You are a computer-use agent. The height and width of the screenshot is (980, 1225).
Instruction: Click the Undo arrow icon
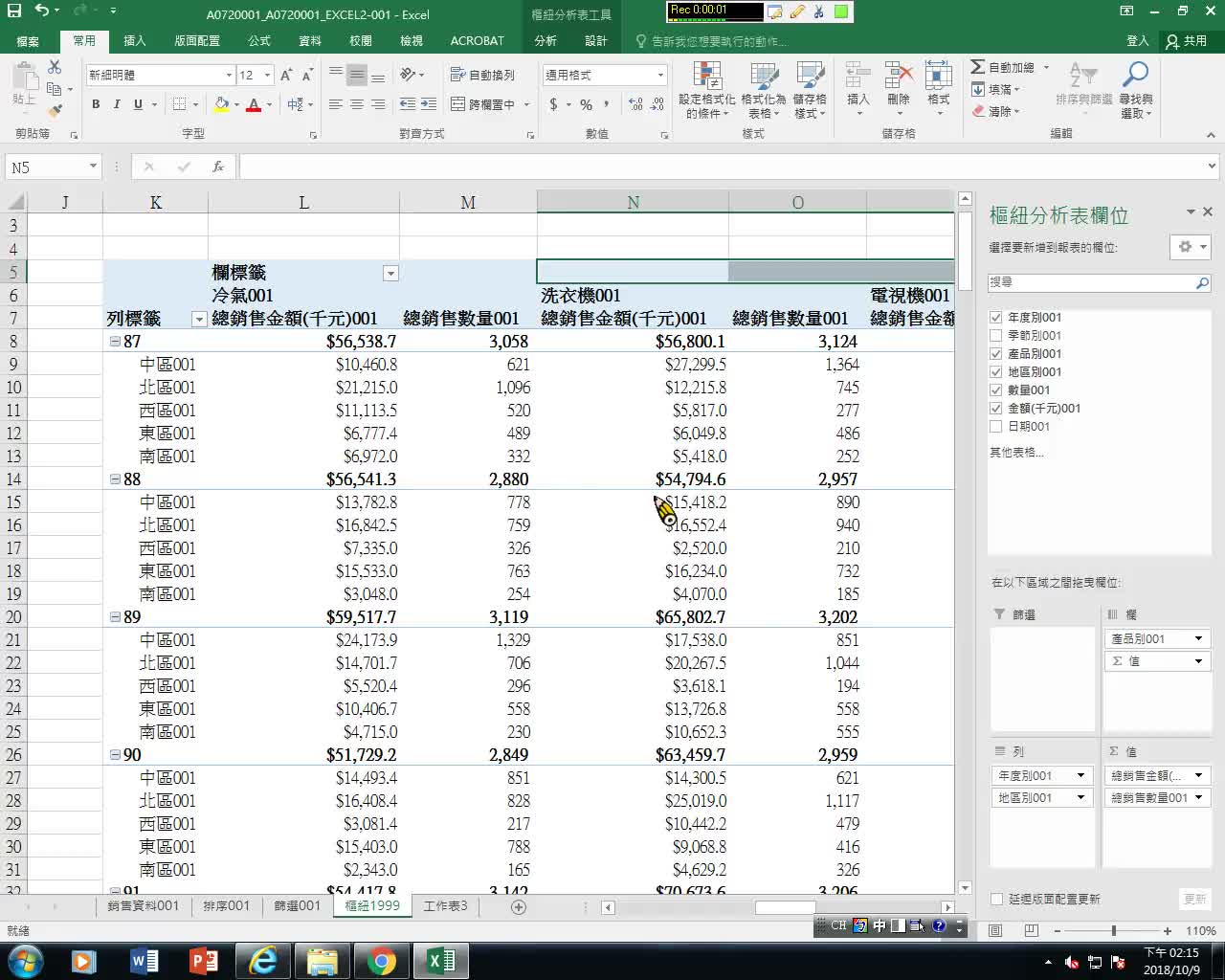pyautogui.click(x=42, y=11)
